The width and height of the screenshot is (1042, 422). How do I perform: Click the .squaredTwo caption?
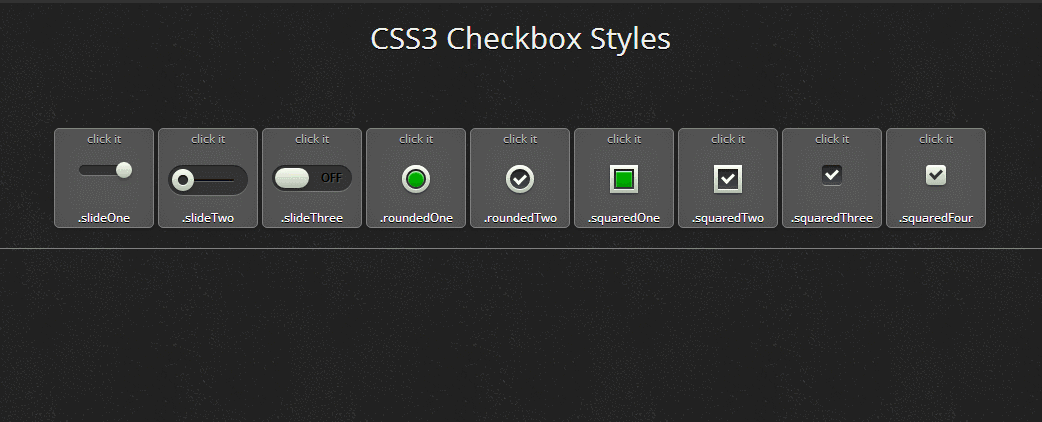coord(728,217)
